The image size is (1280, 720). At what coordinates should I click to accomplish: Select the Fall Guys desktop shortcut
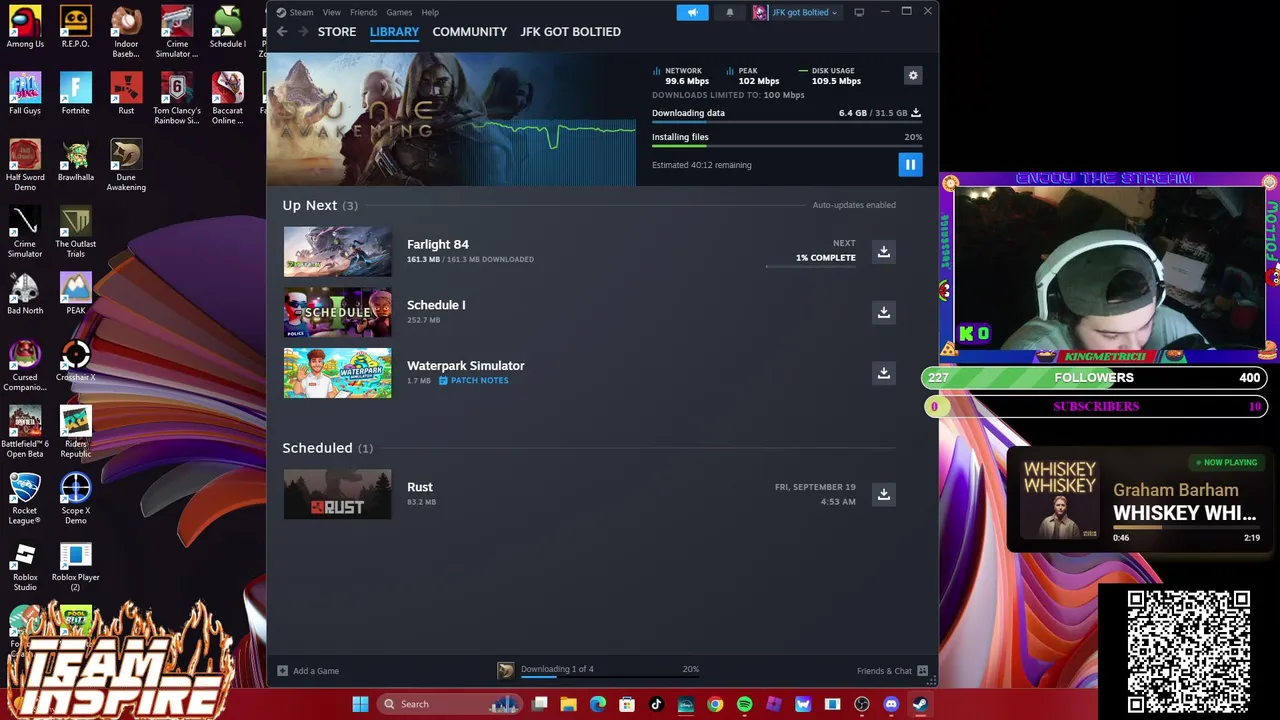[25, 94]
